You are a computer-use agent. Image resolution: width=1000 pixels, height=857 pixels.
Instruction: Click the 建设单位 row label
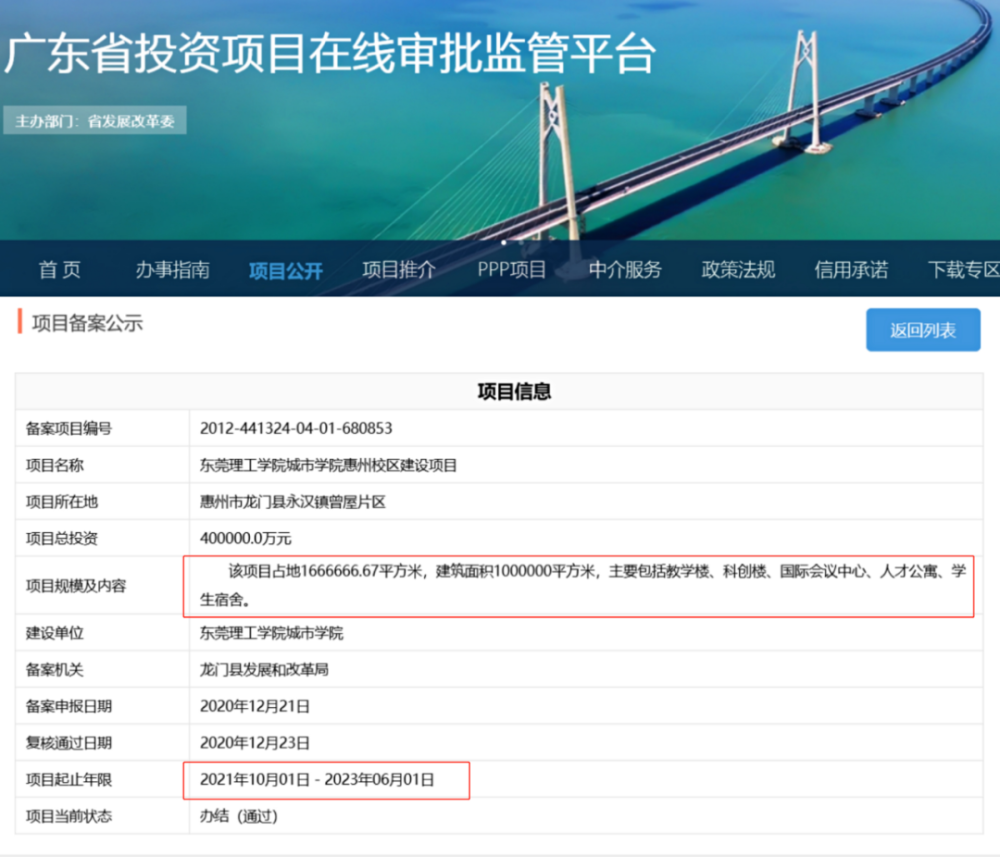click(55, 633)
